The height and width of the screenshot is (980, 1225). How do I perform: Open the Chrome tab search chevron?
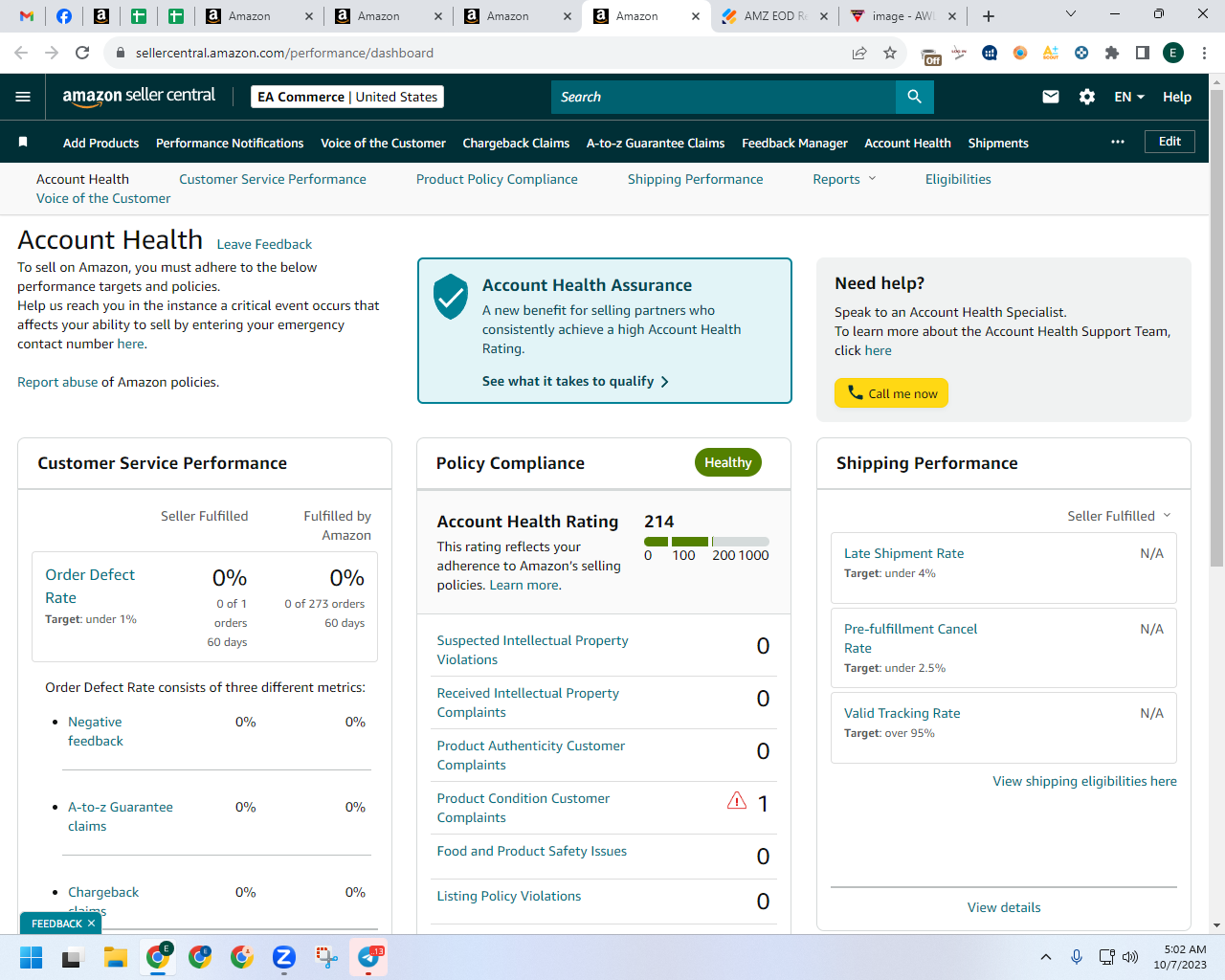click(1071, 14)
